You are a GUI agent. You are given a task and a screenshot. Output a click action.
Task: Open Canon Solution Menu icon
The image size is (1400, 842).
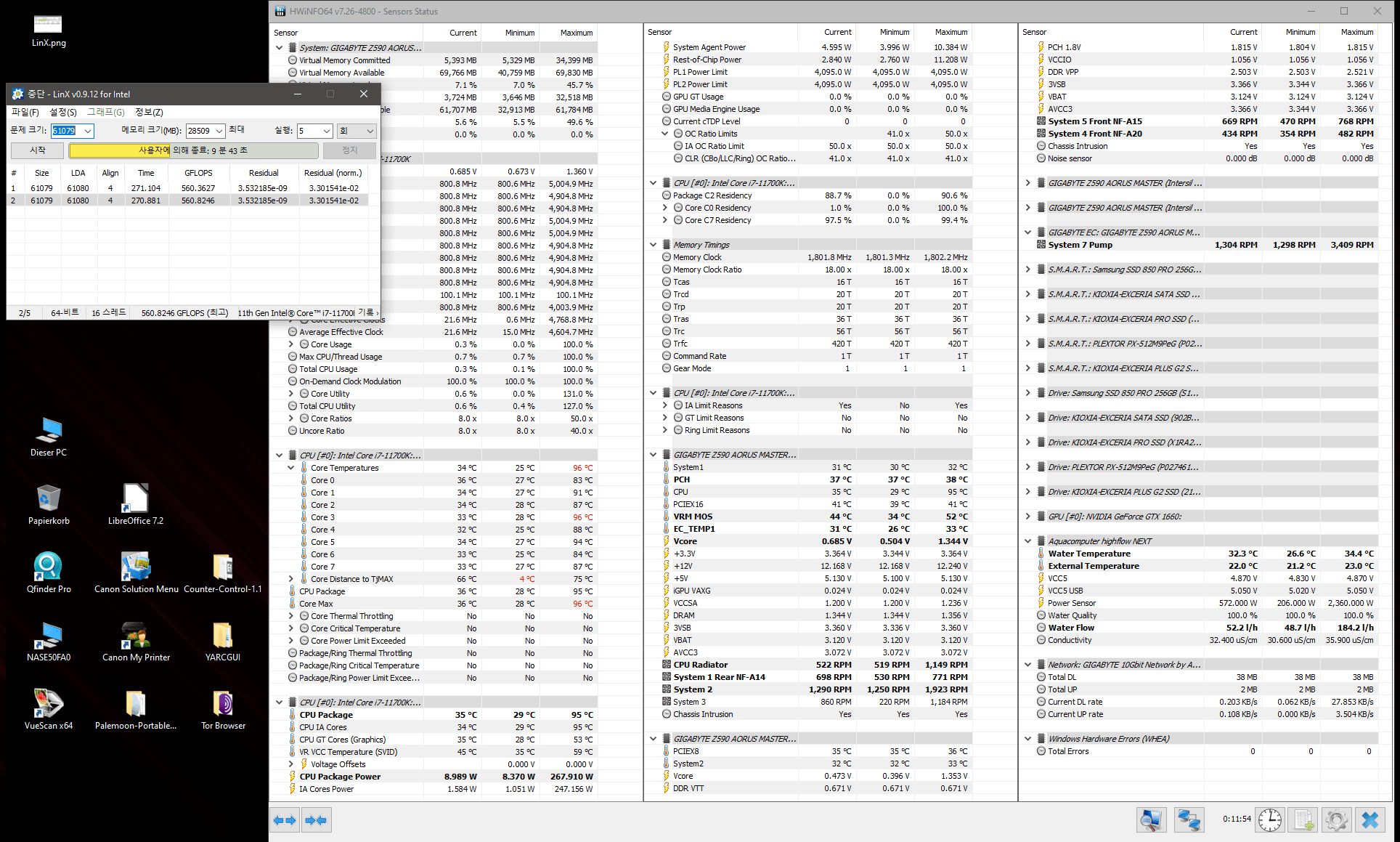coord(136,573)
